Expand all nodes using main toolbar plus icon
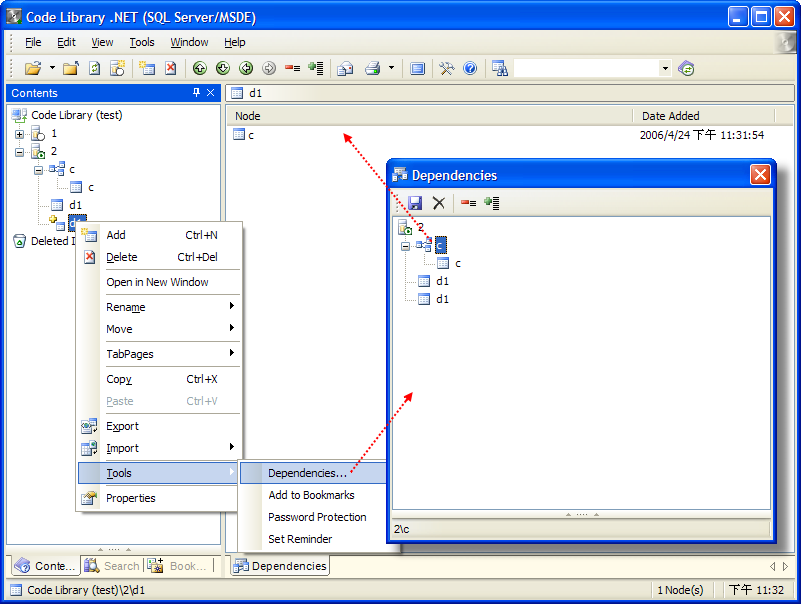The height and width of the screenshot is (604, 801). (316, 68)
